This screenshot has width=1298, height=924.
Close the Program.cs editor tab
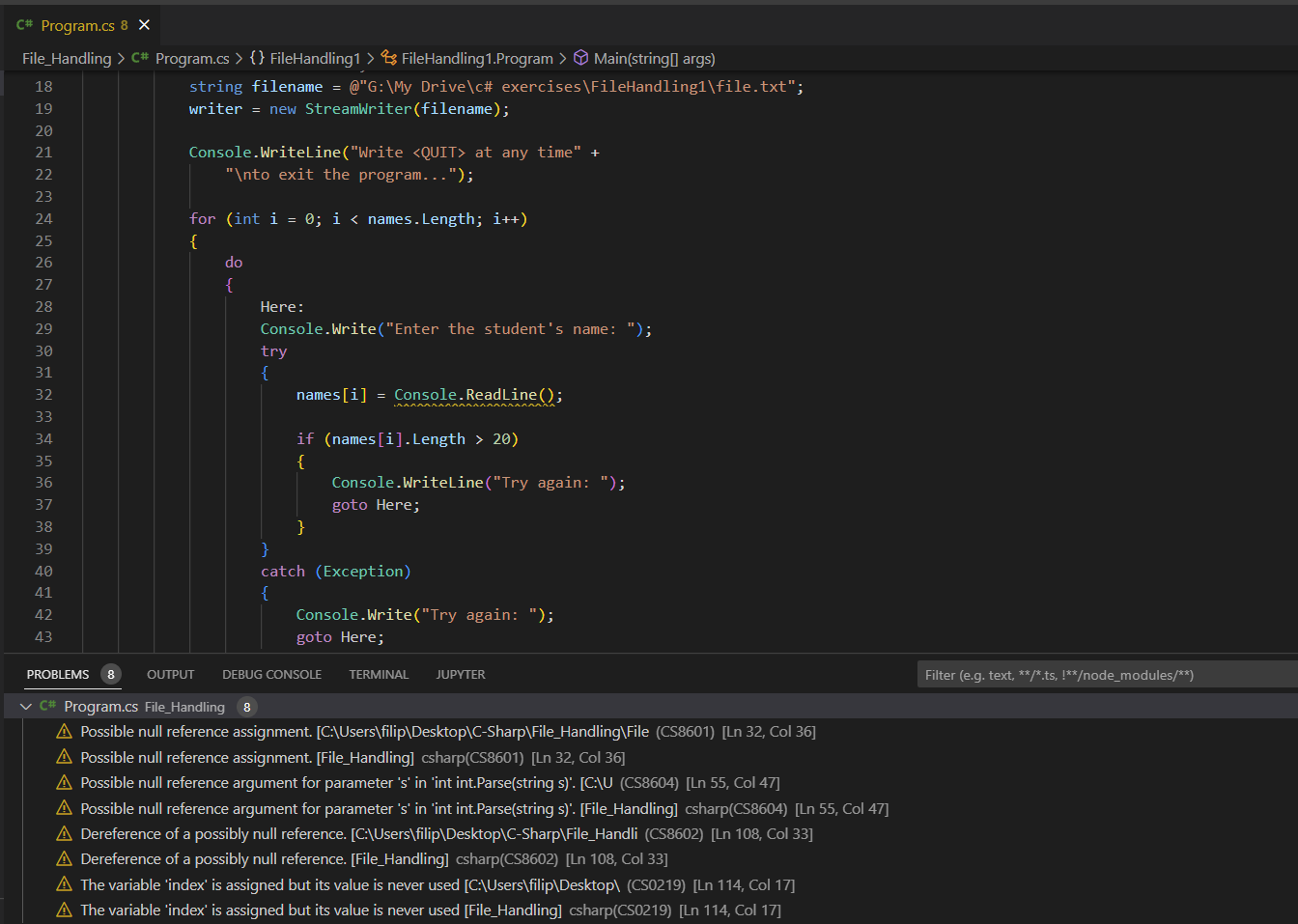[x=144, y=25]
